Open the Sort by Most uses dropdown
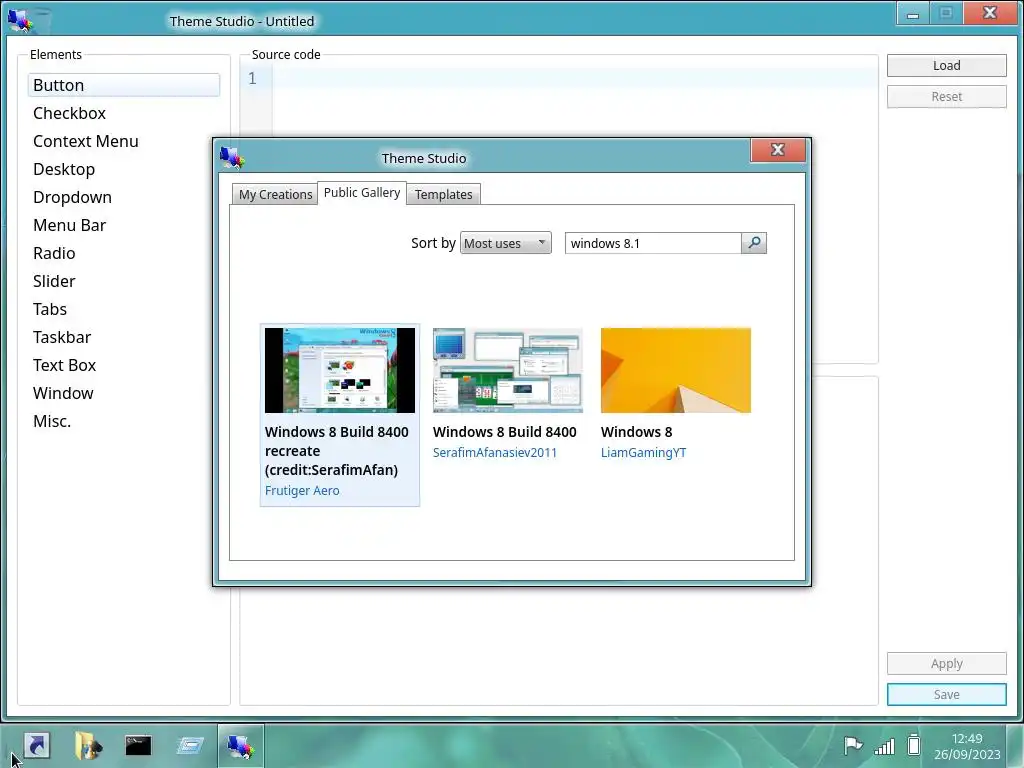The image size is (1024, 768). [x=505, y=243]
